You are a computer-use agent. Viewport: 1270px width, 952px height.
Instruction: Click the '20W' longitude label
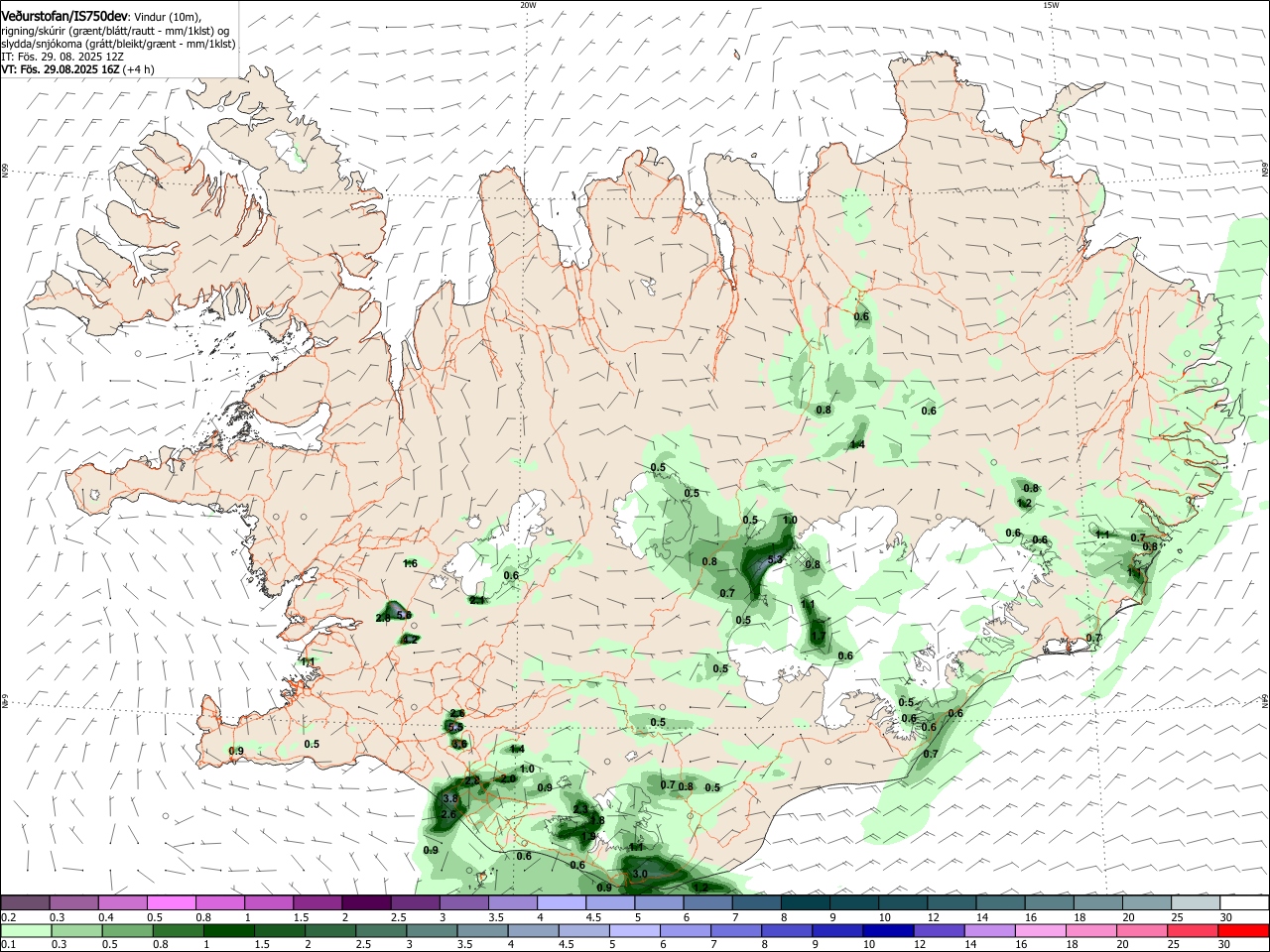tap(528, 5)
